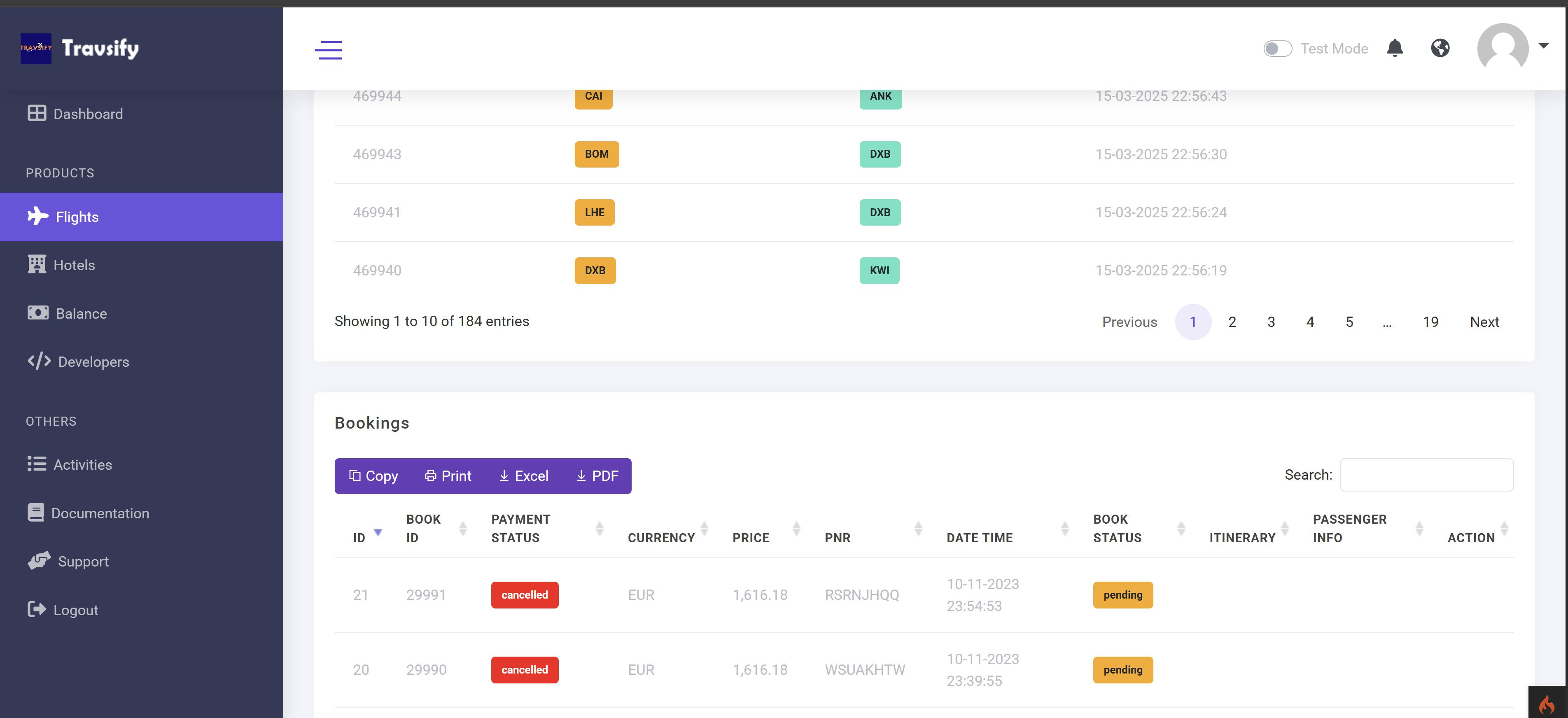This screenshot has width=1568, height=718.
Task: Click the hamburger menu icon
Action: tap(328, 49)
